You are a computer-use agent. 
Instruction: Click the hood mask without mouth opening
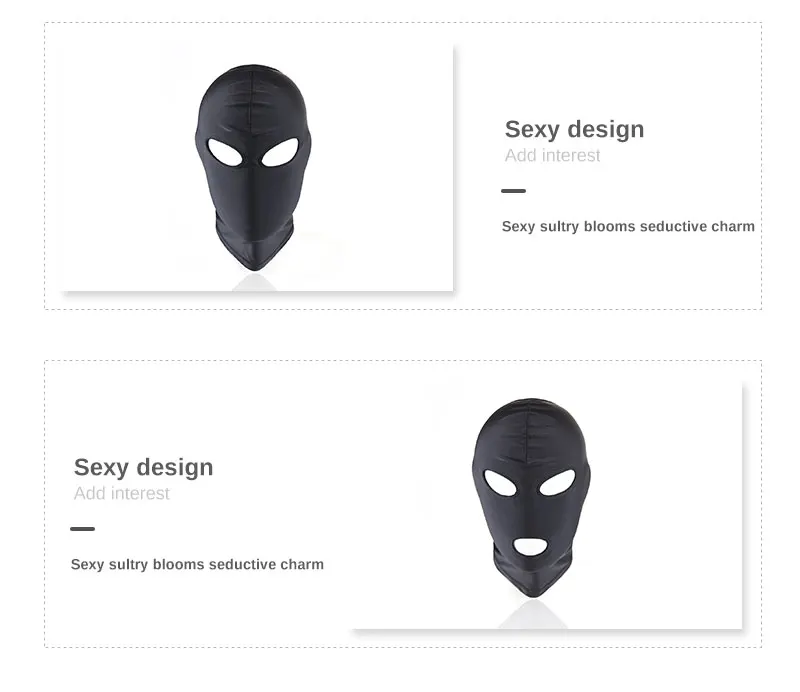coord(253,167)
